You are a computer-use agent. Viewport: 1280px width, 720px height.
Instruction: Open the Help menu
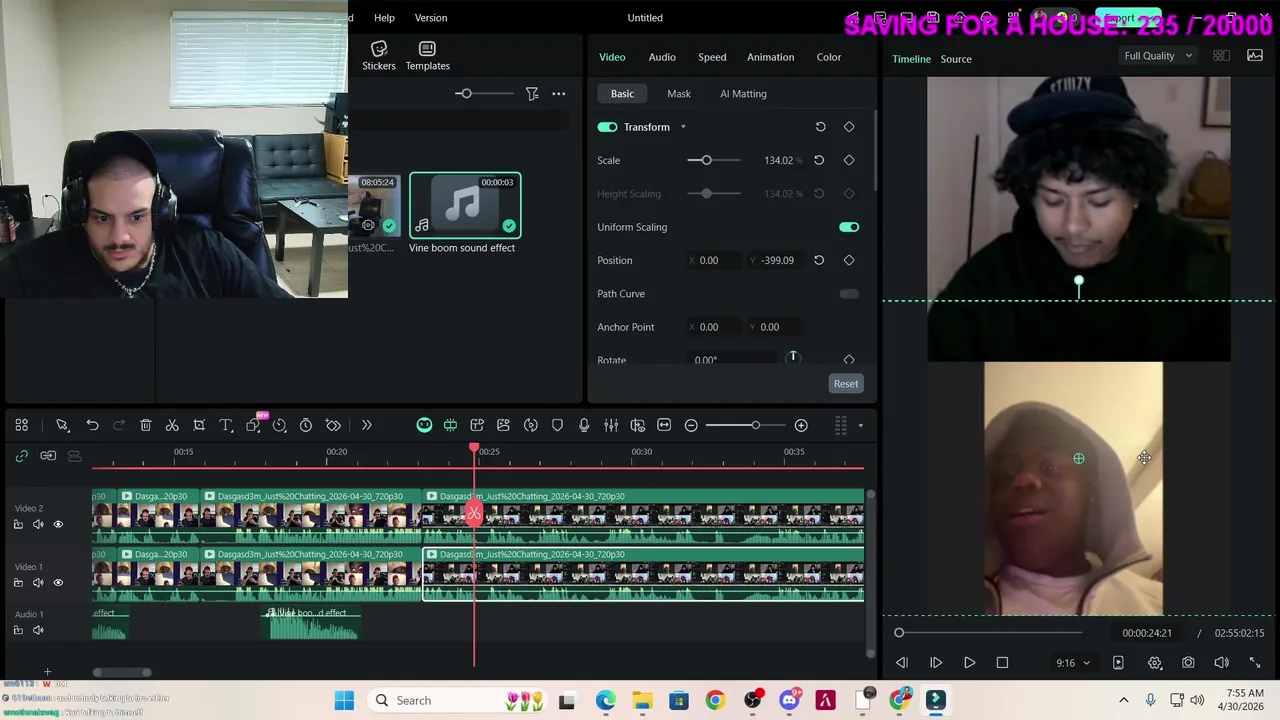(x=384, y=18)
